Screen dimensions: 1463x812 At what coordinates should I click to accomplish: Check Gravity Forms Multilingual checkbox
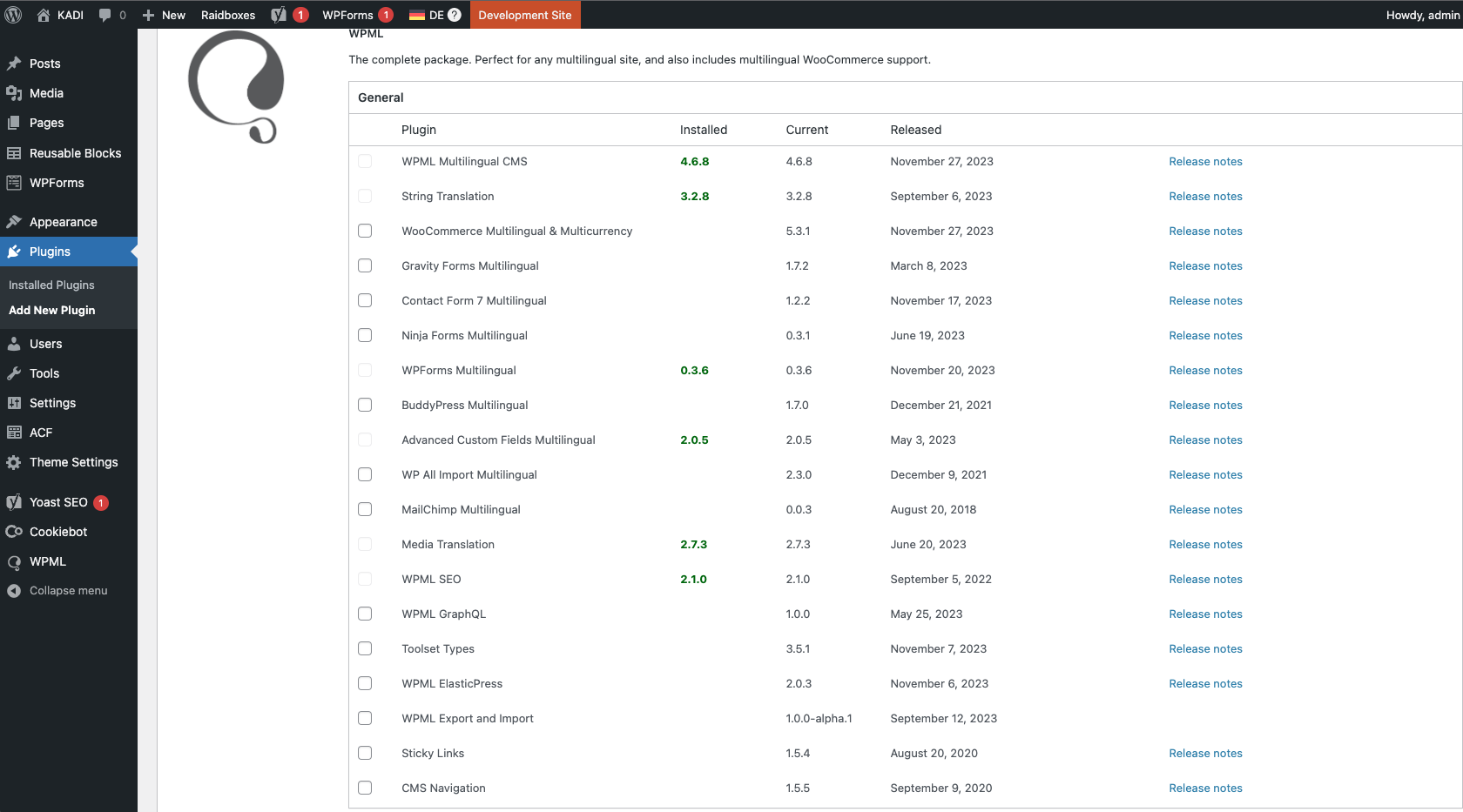click(365, 265)
